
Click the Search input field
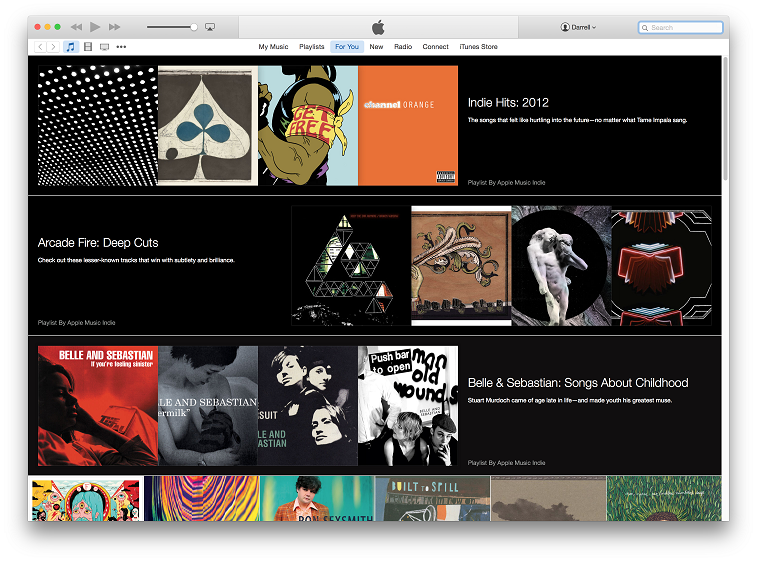pyautogui.click(x=681, y=28)
